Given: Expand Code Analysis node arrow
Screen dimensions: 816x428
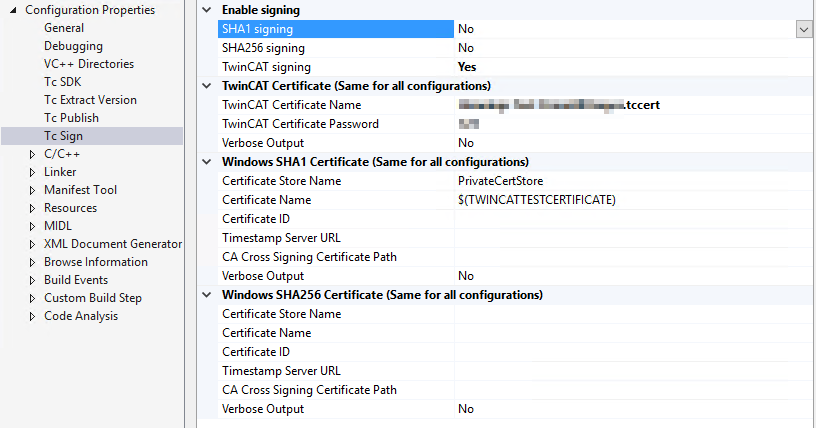Looking at the screenshot, I should click(x=32, y=316).
